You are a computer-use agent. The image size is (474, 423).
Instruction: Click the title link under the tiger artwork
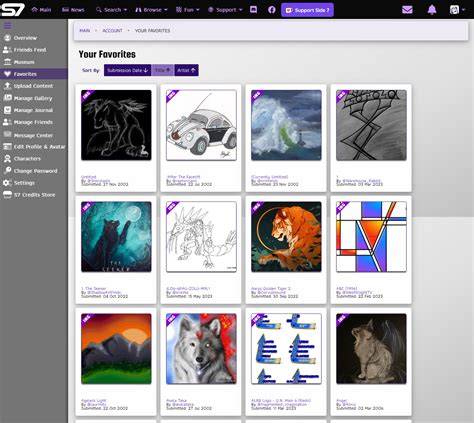(271, 288)
